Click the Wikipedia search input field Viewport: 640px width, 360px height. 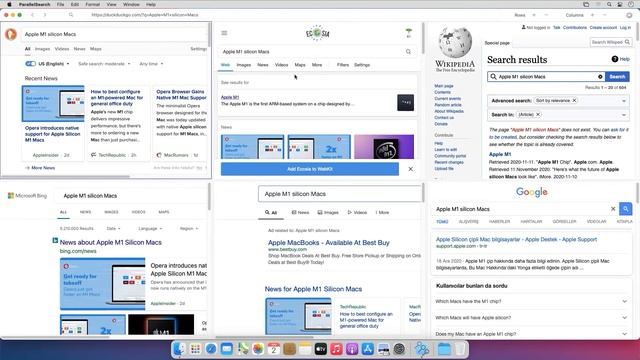546,77
